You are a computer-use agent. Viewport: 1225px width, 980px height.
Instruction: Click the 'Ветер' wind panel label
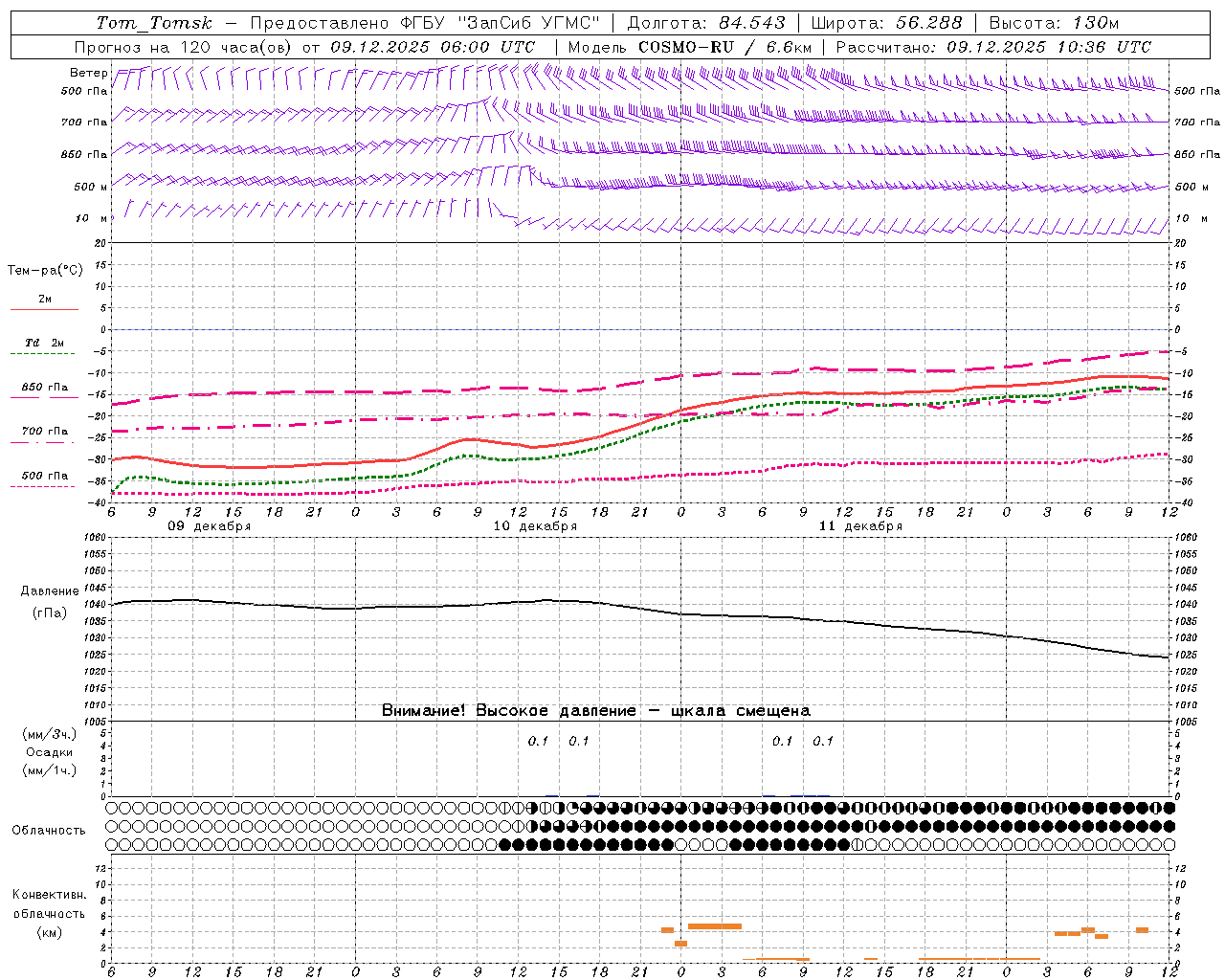pyautogui.click(x=88, y=73)
